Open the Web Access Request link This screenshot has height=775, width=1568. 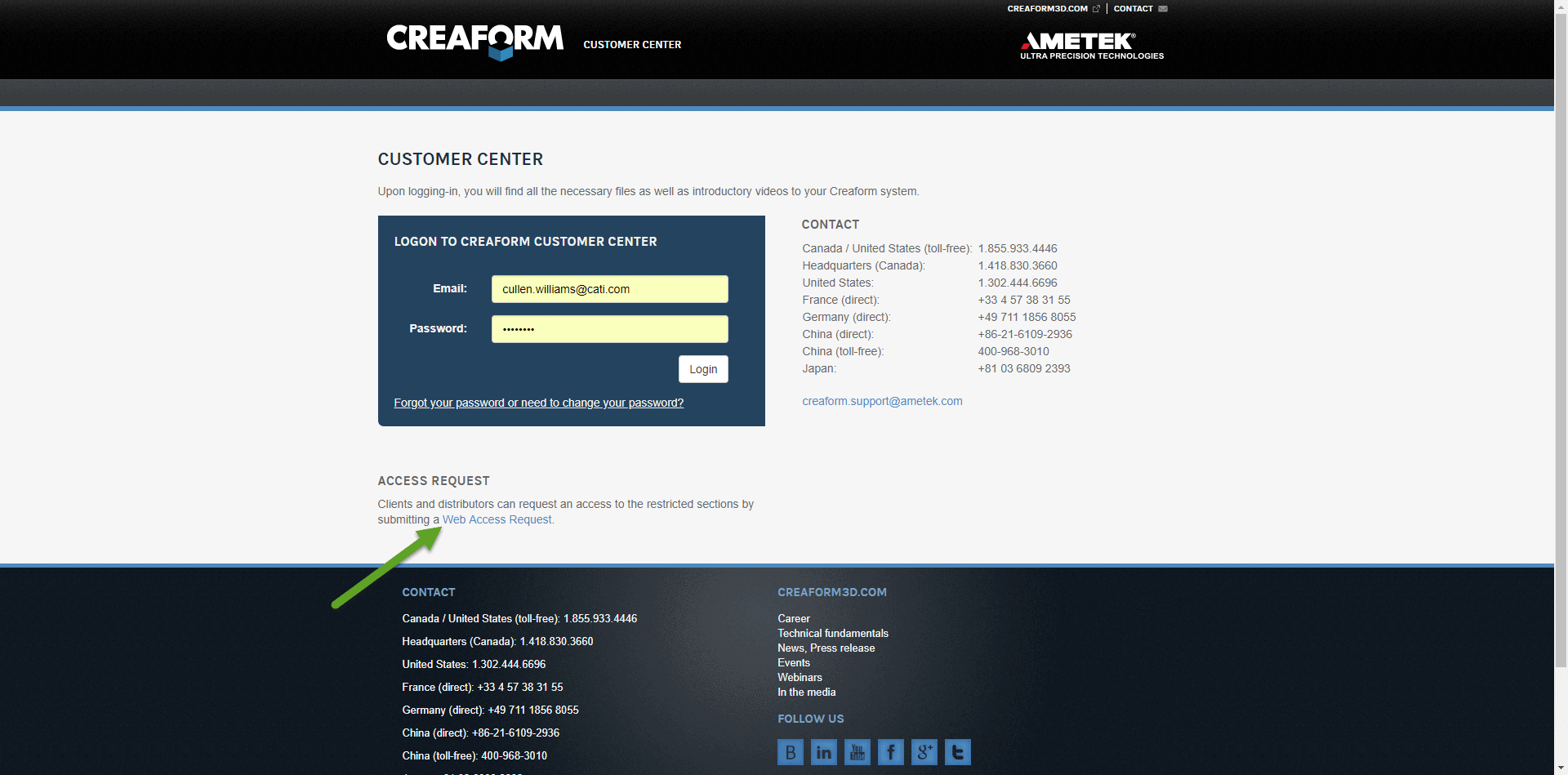coord(497,519)
